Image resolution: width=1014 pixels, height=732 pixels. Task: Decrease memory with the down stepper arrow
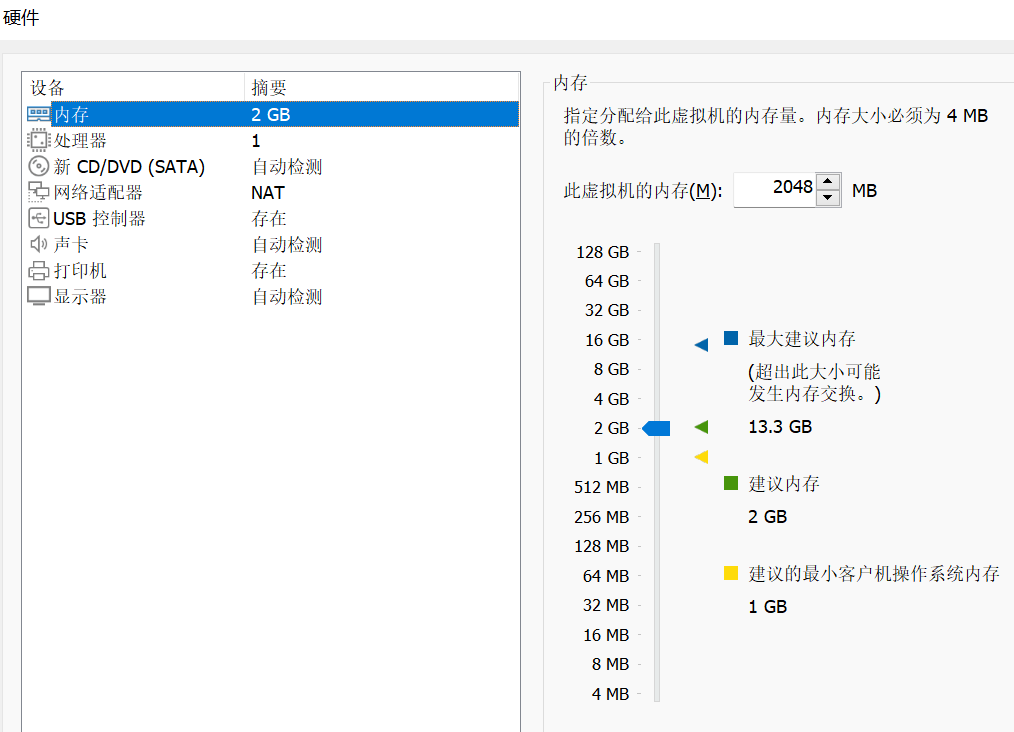(x=828, y=198)
